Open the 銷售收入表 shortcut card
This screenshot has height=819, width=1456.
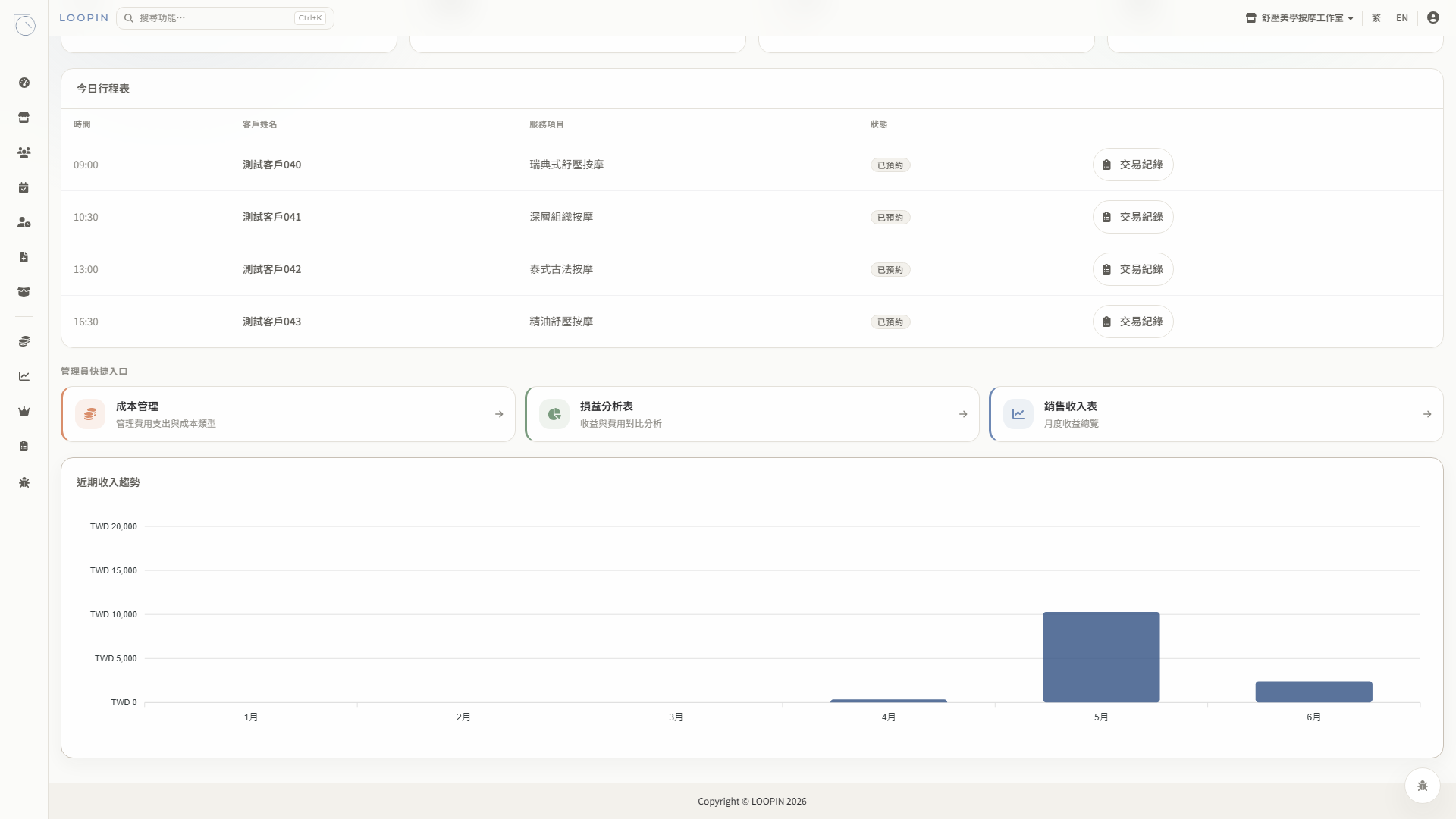(x=1216, y=414)
